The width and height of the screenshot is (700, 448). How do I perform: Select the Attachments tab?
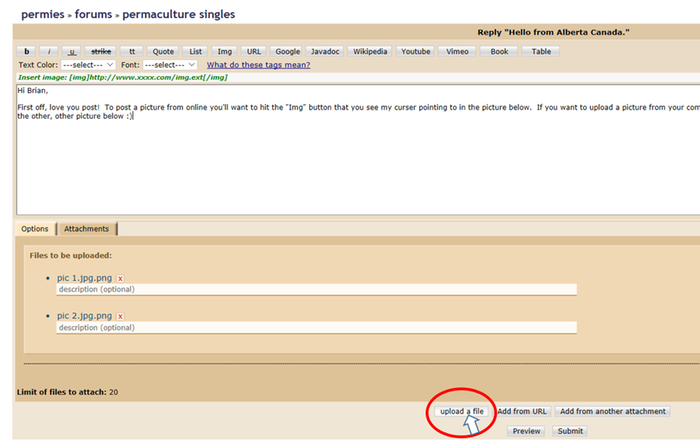[x=87, y=229]
